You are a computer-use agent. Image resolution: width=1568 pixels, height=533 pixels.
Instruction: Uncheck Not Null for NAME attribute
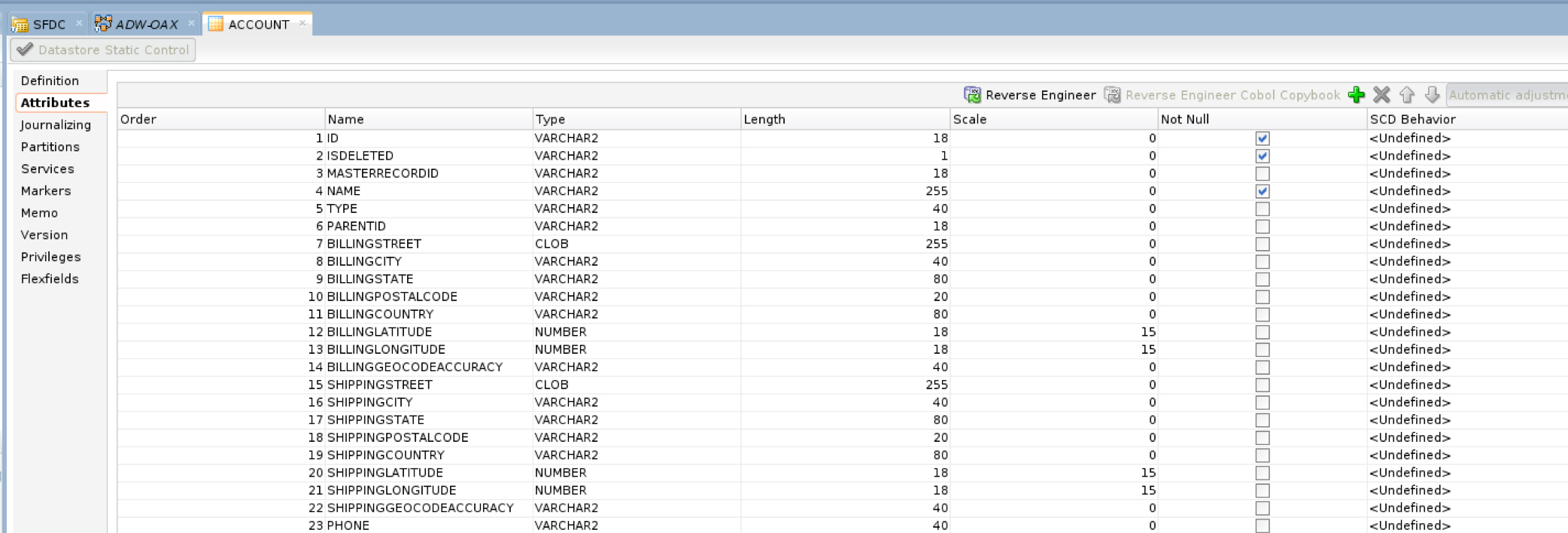(x=1262, y=191)
